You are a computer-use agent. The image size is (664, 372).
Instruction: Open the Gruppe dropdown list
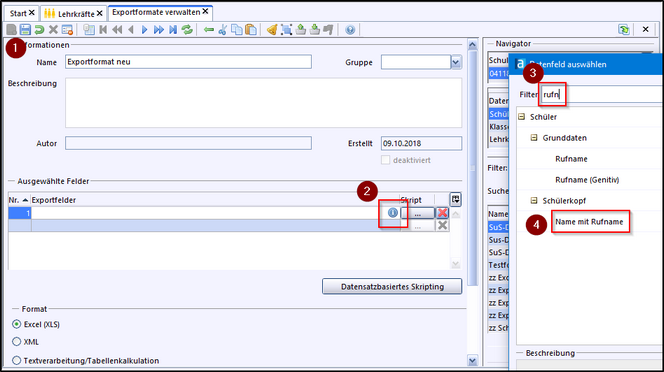click(x=456, y=62)
